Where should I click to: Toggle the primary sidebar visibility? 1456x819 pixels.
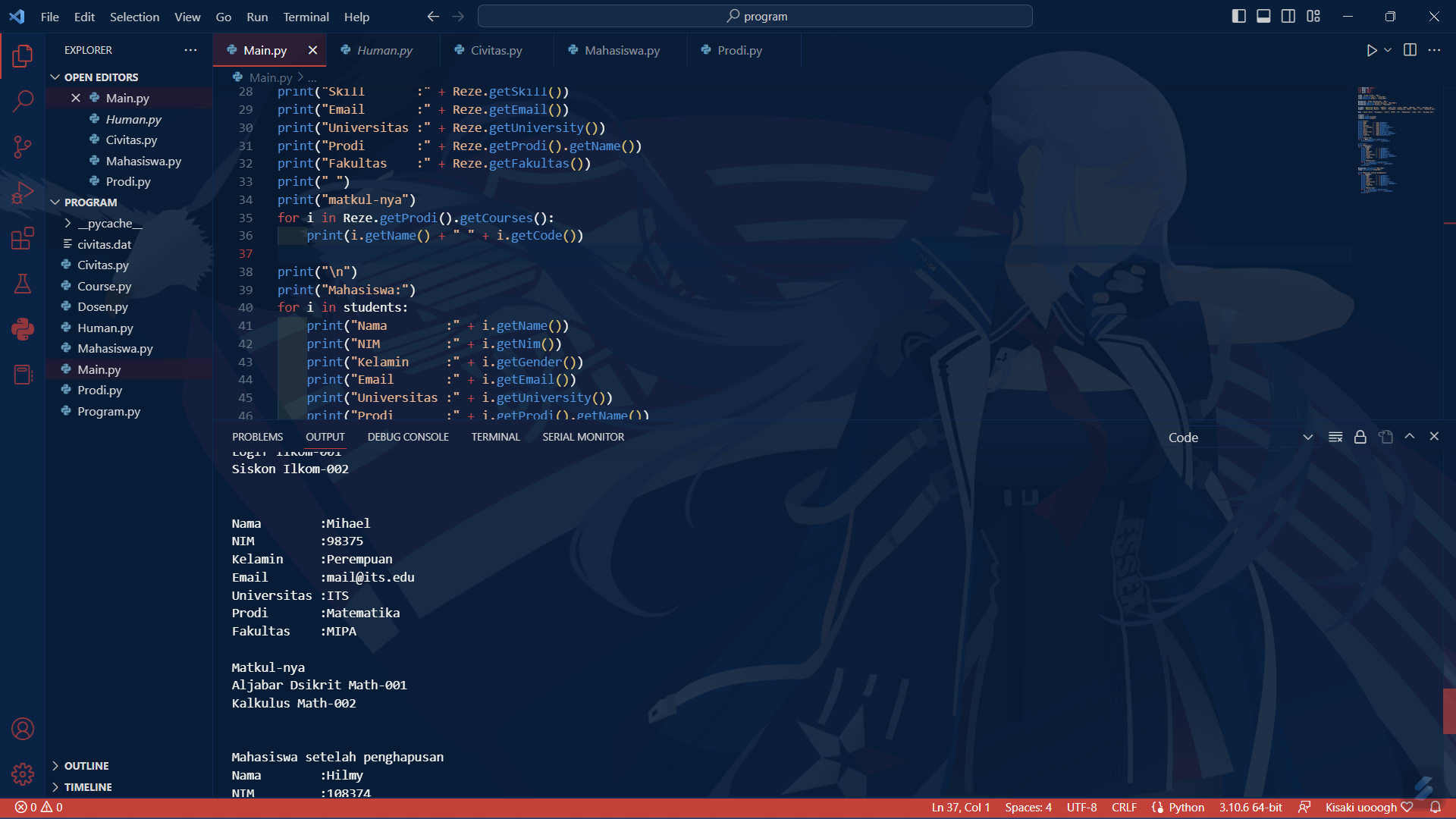tap(1238, 15)
